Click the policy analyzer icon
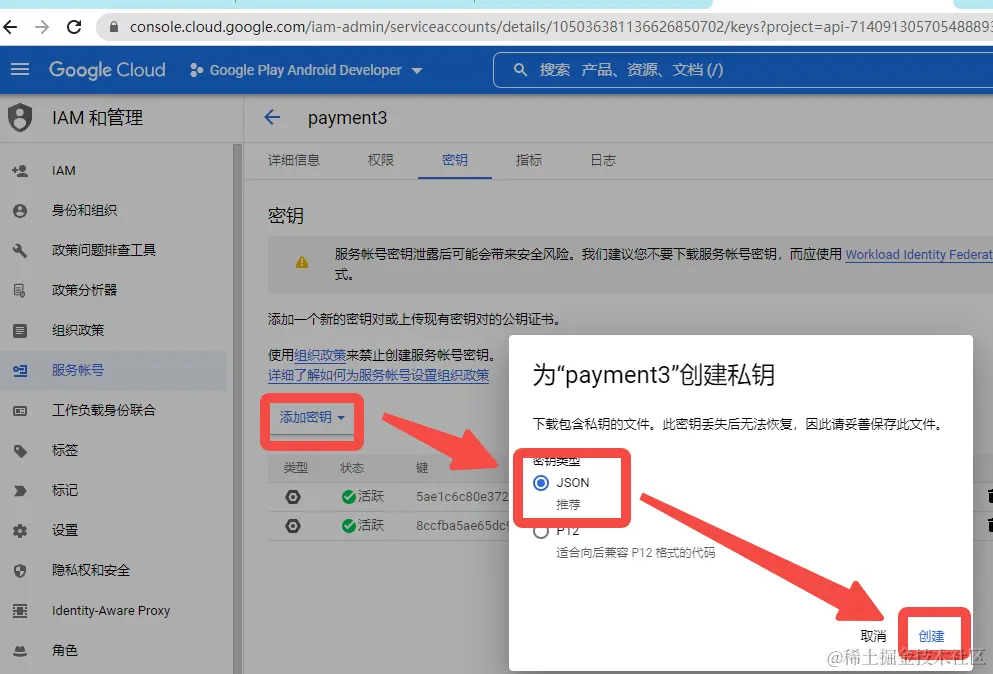This screenshot has height=674, width=993. [x=20, y=290]
